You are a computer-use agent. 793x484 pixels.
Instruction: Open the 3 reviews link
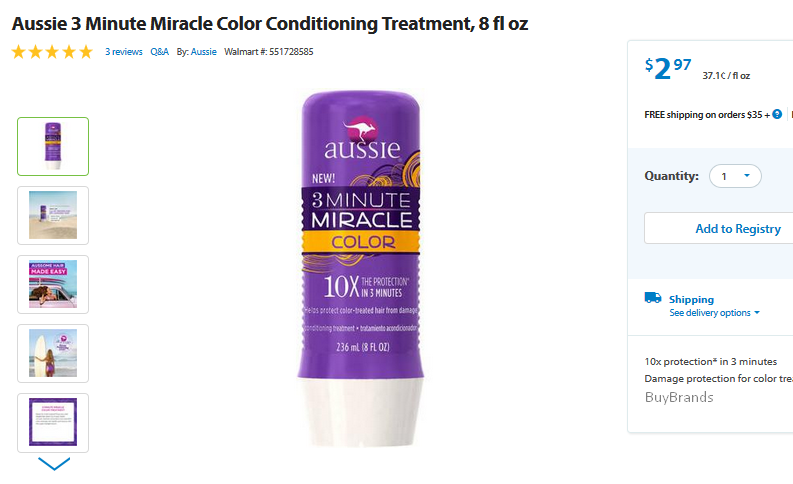124,52
